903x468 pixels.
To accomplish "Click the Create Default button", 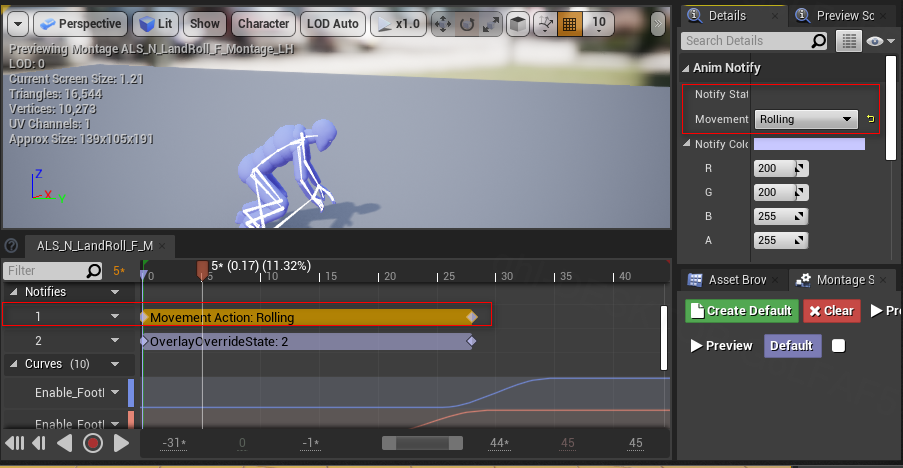I will 742,310.
